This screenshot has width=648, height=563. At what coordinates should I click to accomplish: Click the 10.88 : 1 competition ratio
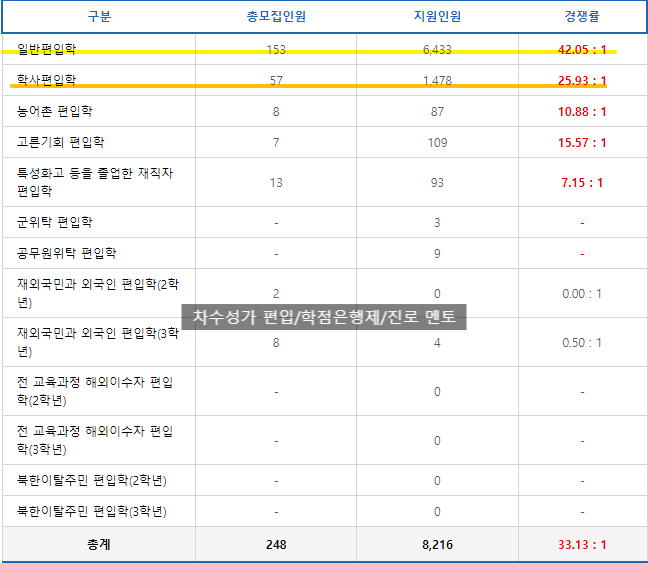click(x=582, y=112)
